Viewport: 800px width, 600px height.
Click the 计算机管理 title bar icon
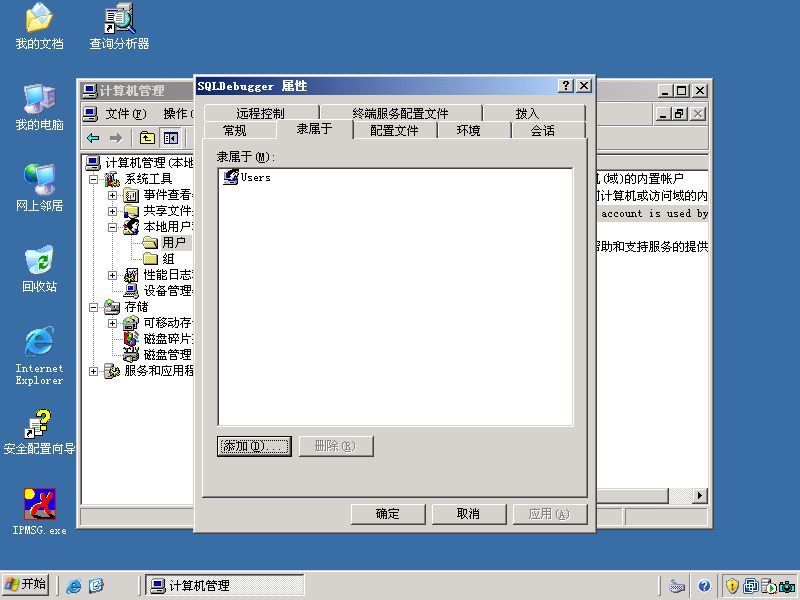coord(90,91)
